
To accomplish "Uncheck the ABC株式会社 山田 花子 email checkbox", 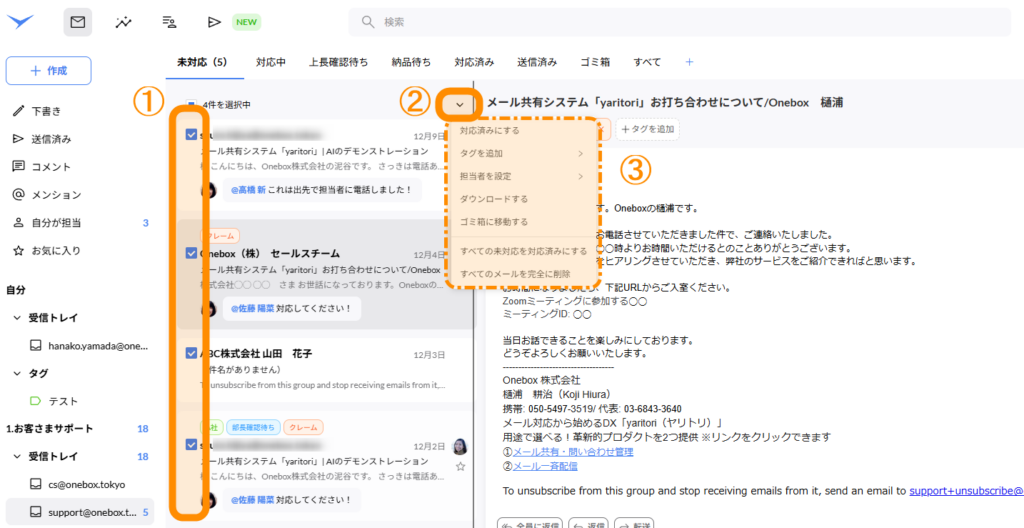I will tap(191, 353).
